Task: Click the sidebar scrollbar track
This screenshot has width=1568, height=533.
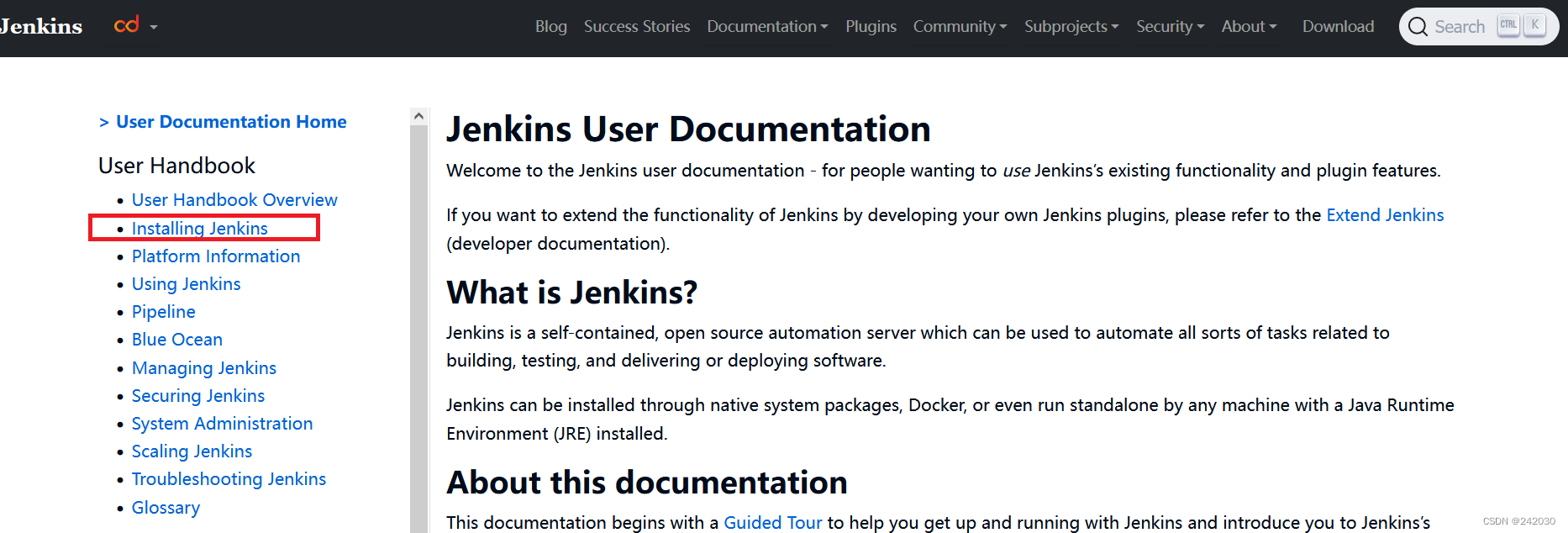Action: click(x=418, y=328)
